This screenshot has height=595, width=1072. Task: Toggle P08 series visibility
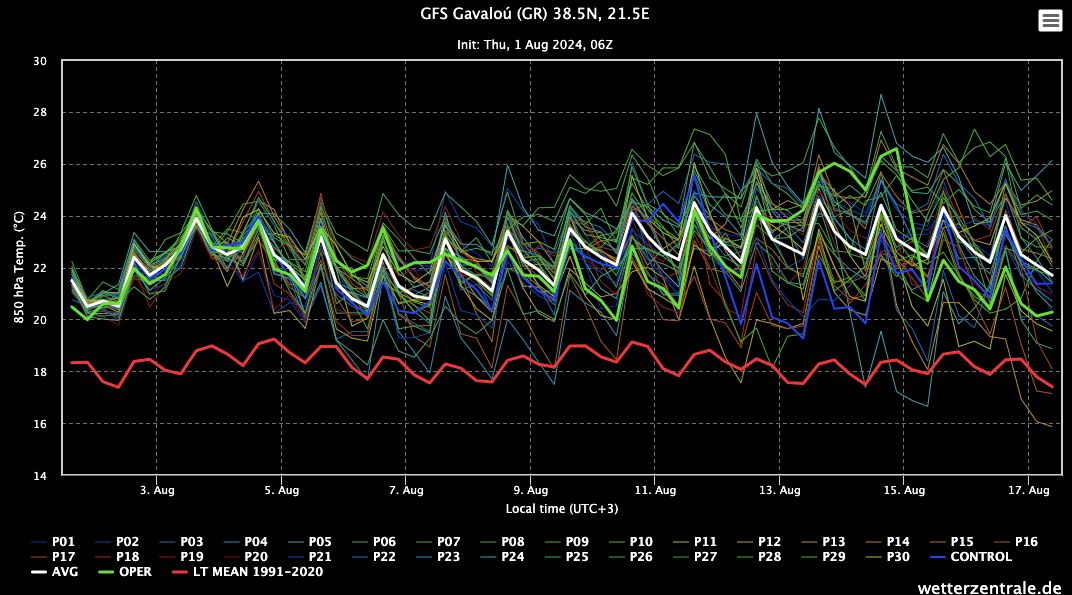pos(512,542)
